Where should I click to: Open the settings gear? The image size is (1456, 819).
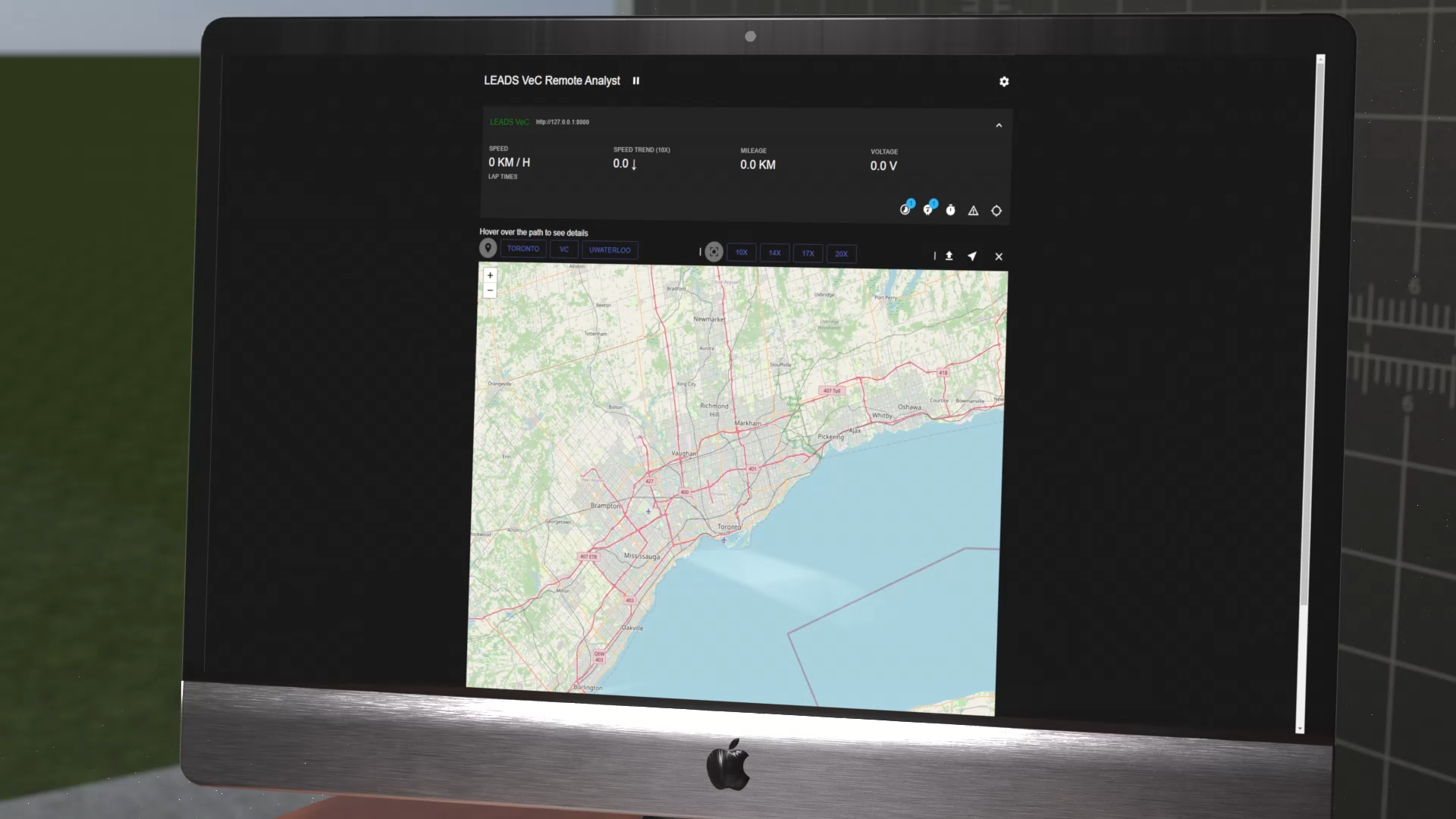[1003, 82]
